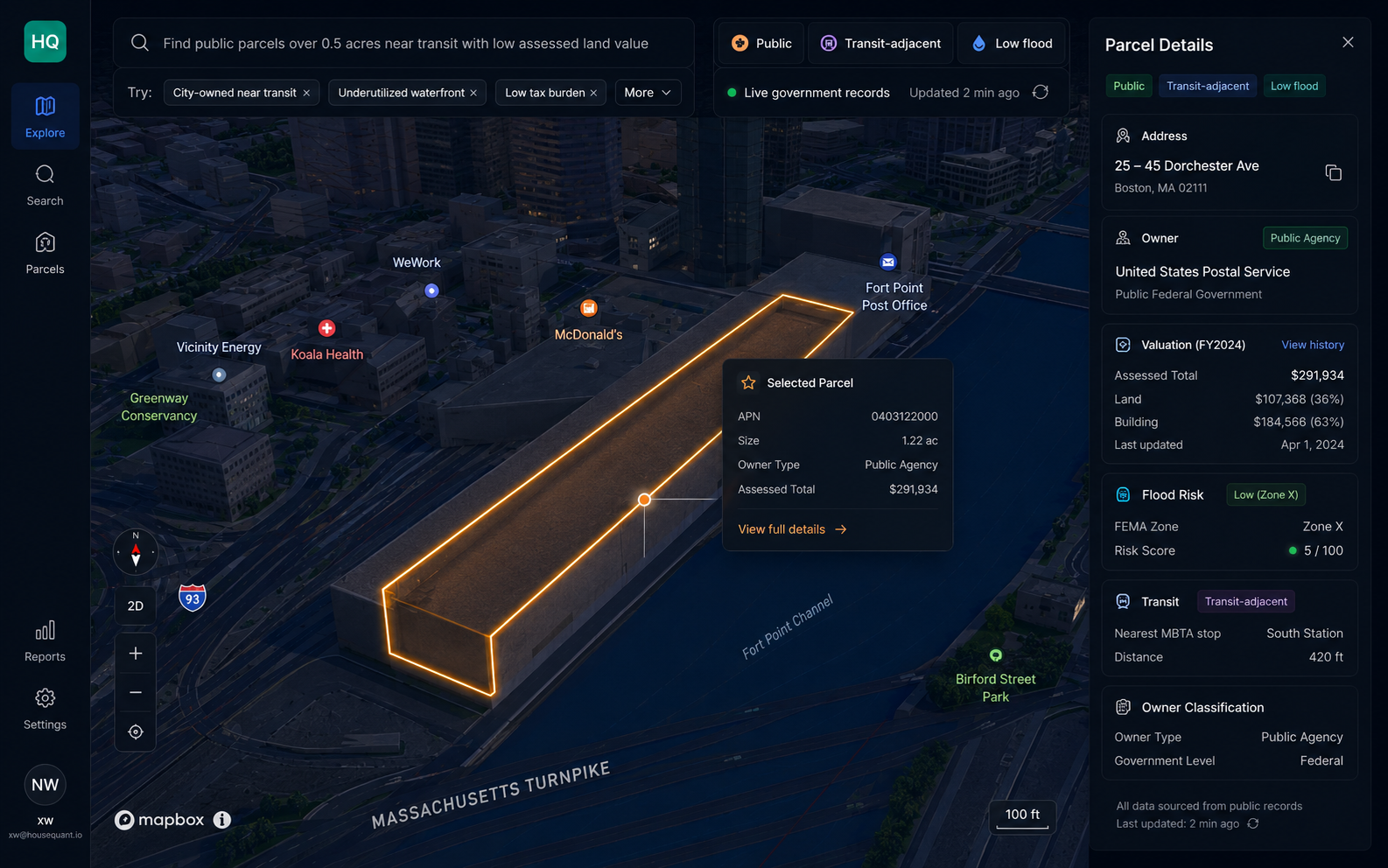Click the I-93 highway shield
Image resolution: width=1388 pixels, height=868 pixels.
pyautogui.click(x=193, y=598)
